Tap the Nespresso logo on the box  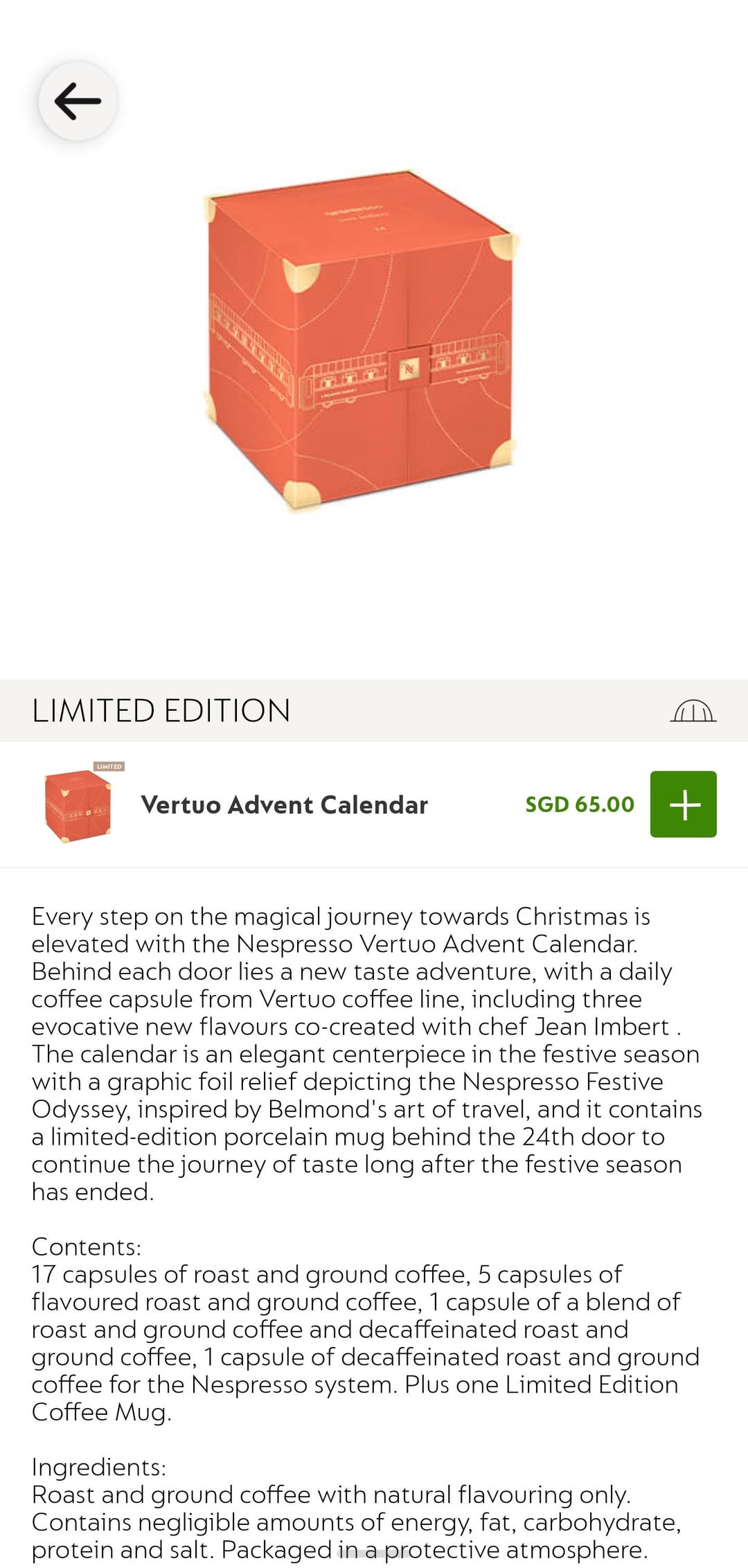(409, 368)
